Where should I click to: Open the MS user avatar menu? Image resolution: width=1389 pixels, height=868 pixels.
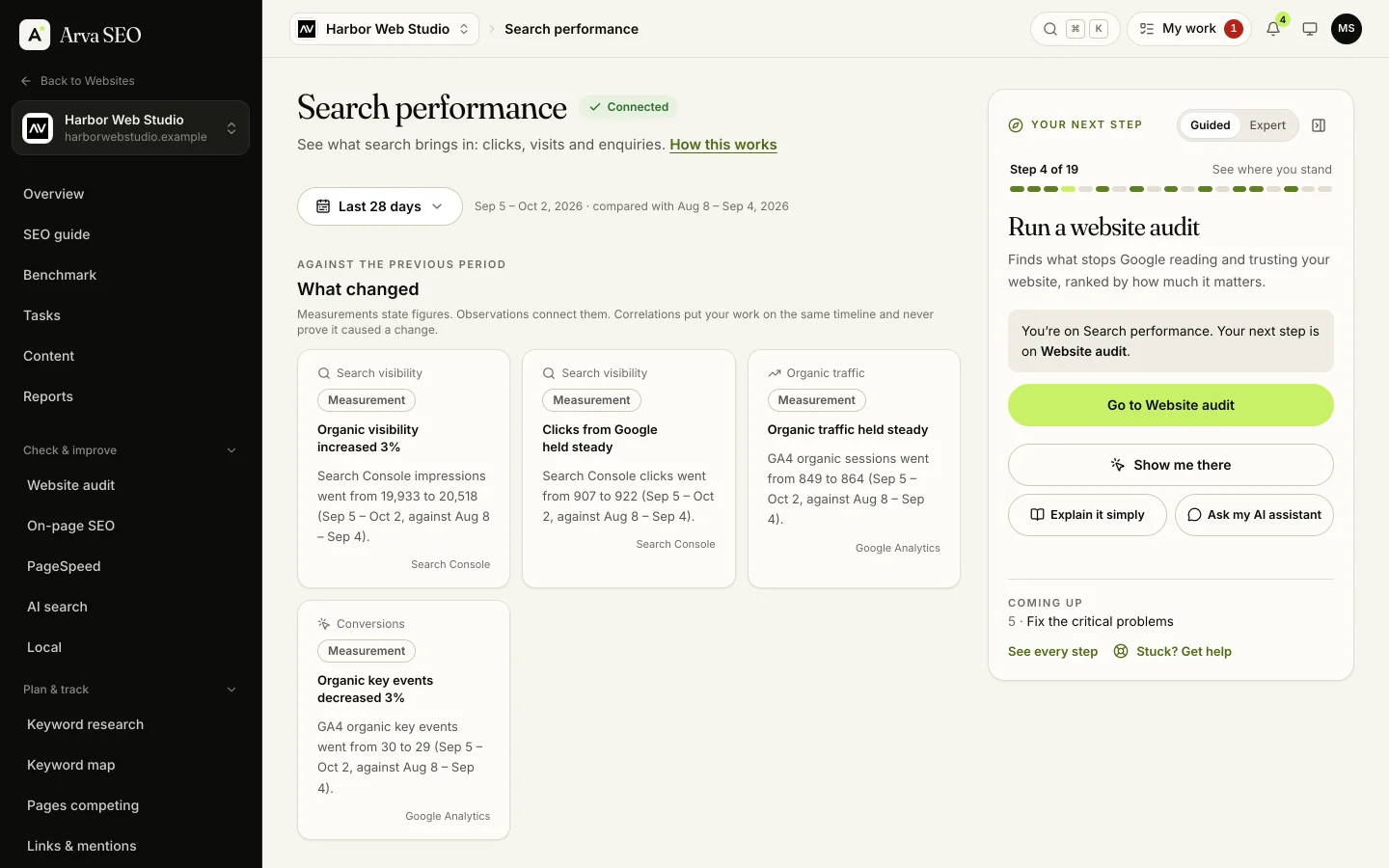click(1347, 29)
